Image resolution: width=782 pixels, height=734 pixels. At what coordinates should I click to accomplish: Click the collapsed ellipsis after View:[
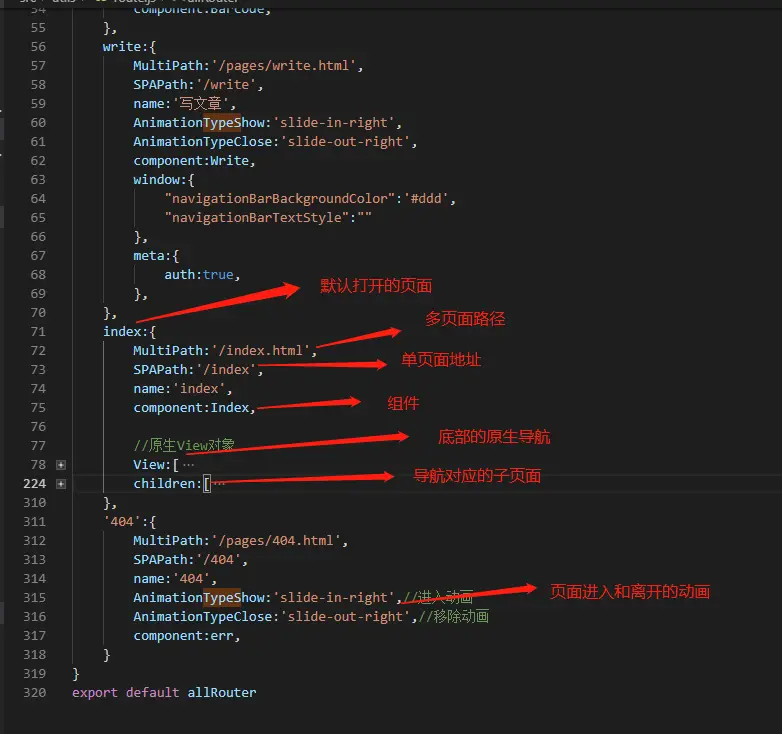click(189, 465)
